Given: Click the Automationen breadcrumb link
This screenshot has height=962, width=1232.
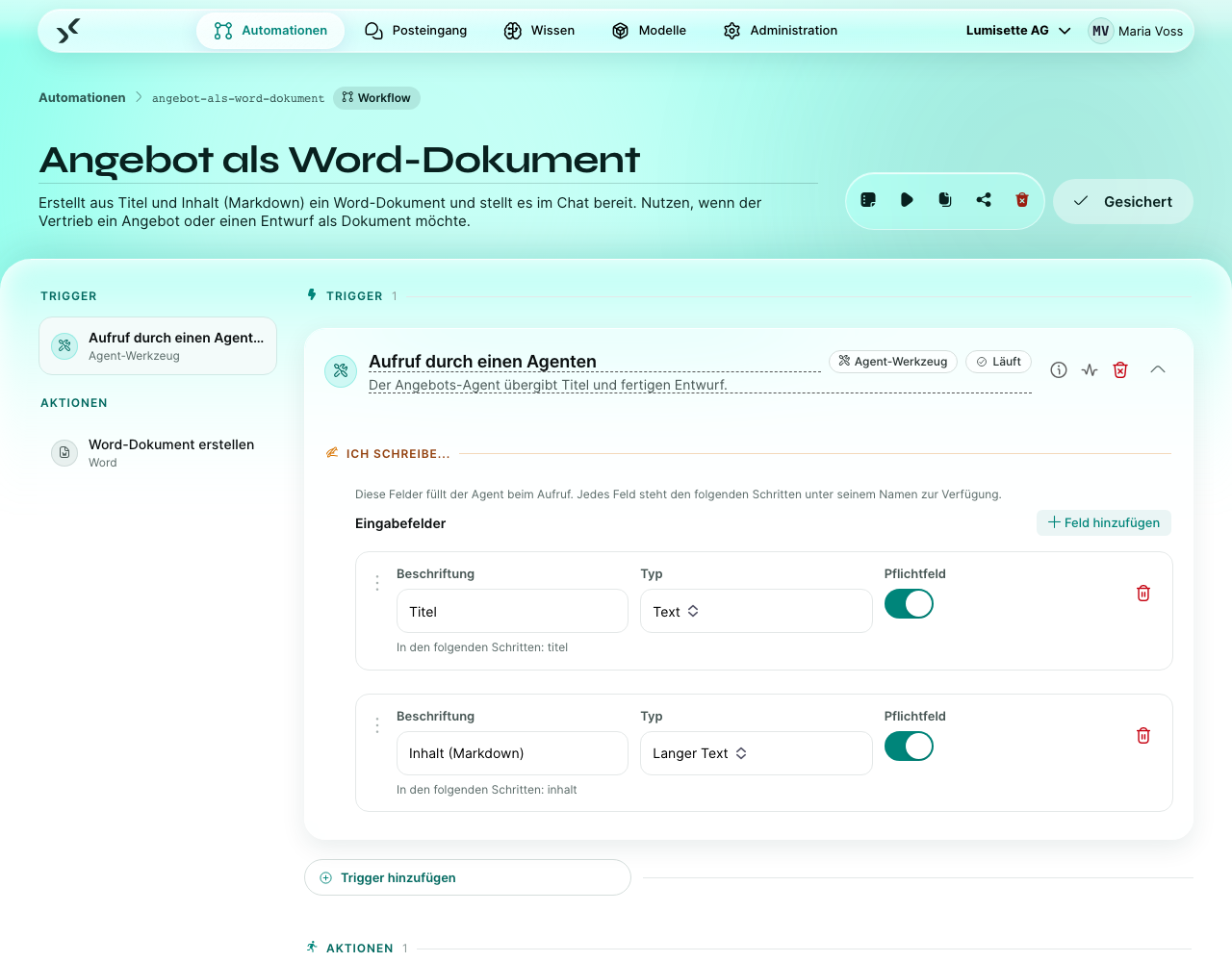Looking at the screenshot, I should click(x=82, y=98).
